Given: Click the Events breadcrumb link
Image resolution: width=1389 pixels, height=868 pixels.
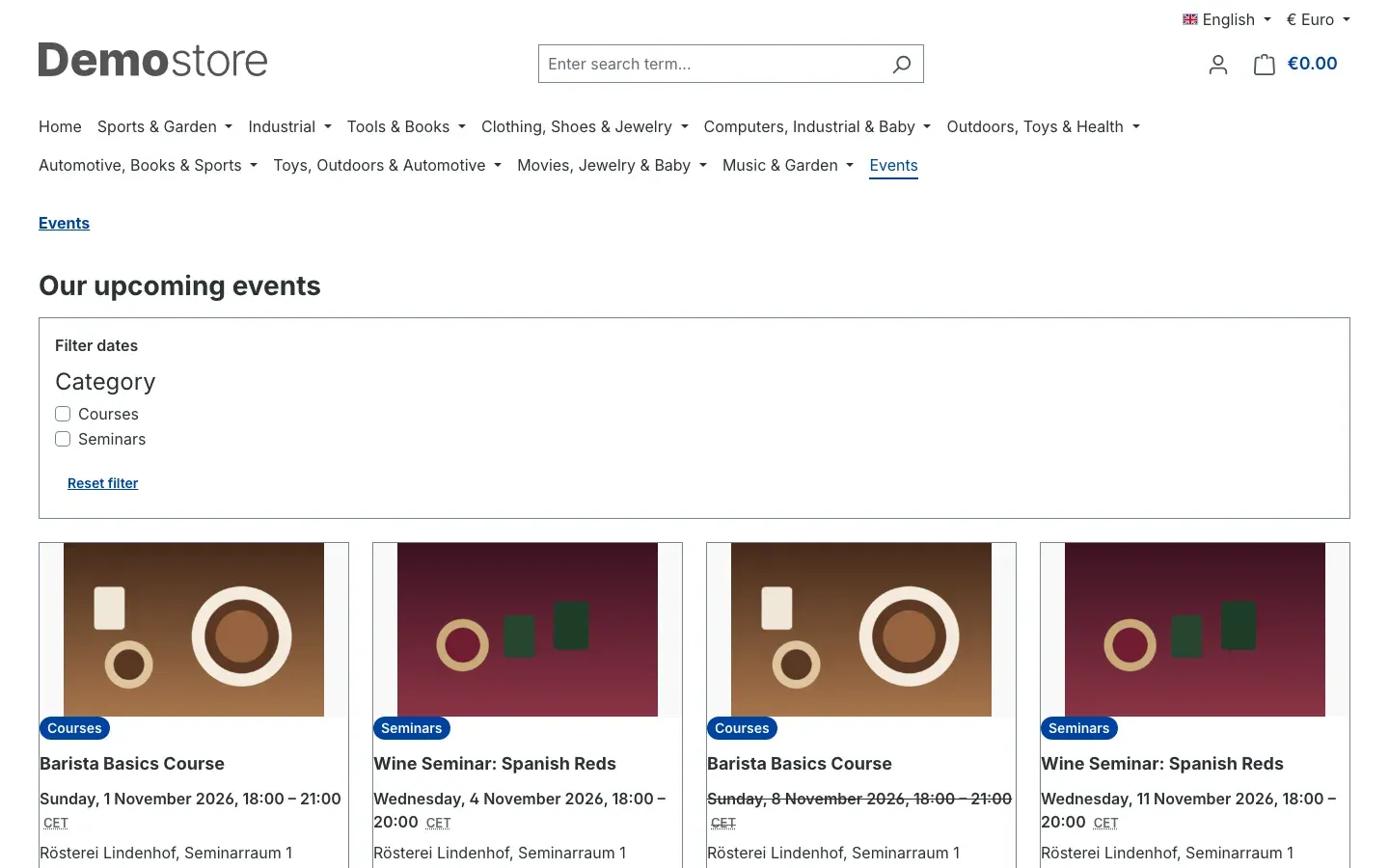Looking at the screenshot, I should tap(64, 223).
